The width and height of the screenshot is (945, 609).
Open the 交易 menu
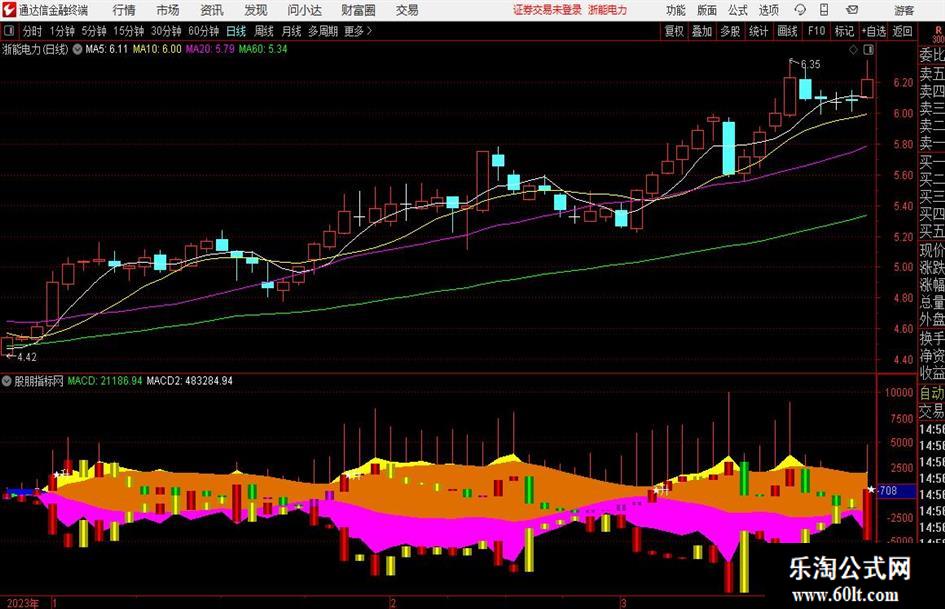point(407,10)
